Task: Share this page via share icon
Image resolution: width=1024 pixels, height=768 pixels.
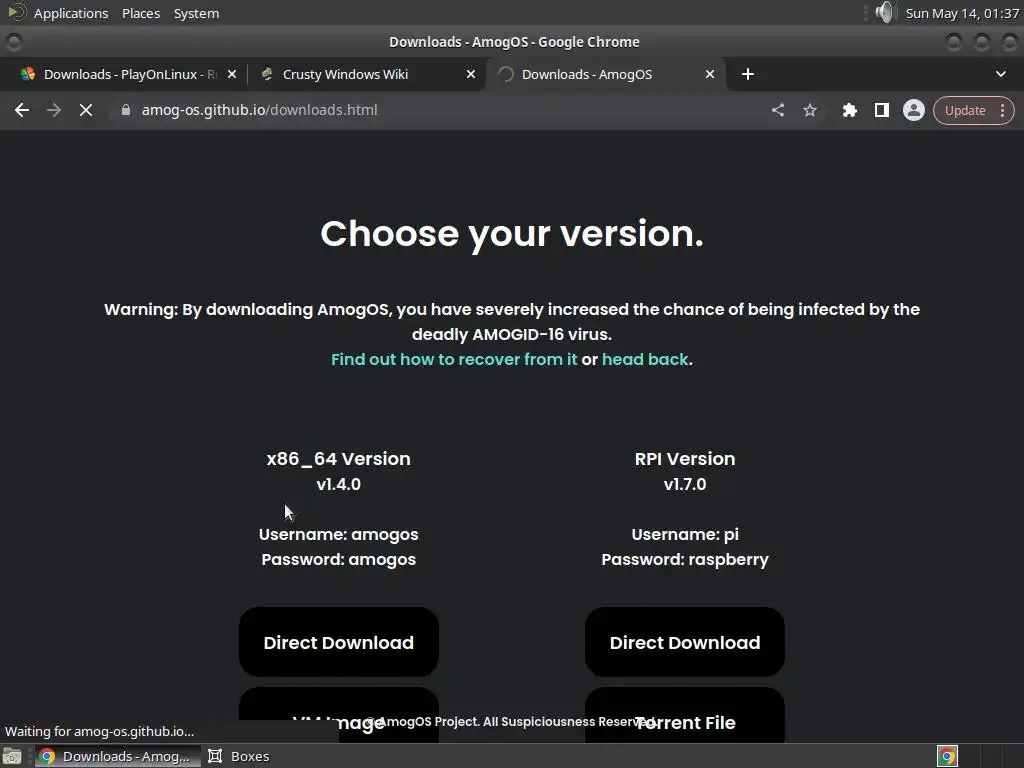Action: [x=778, y=110]
